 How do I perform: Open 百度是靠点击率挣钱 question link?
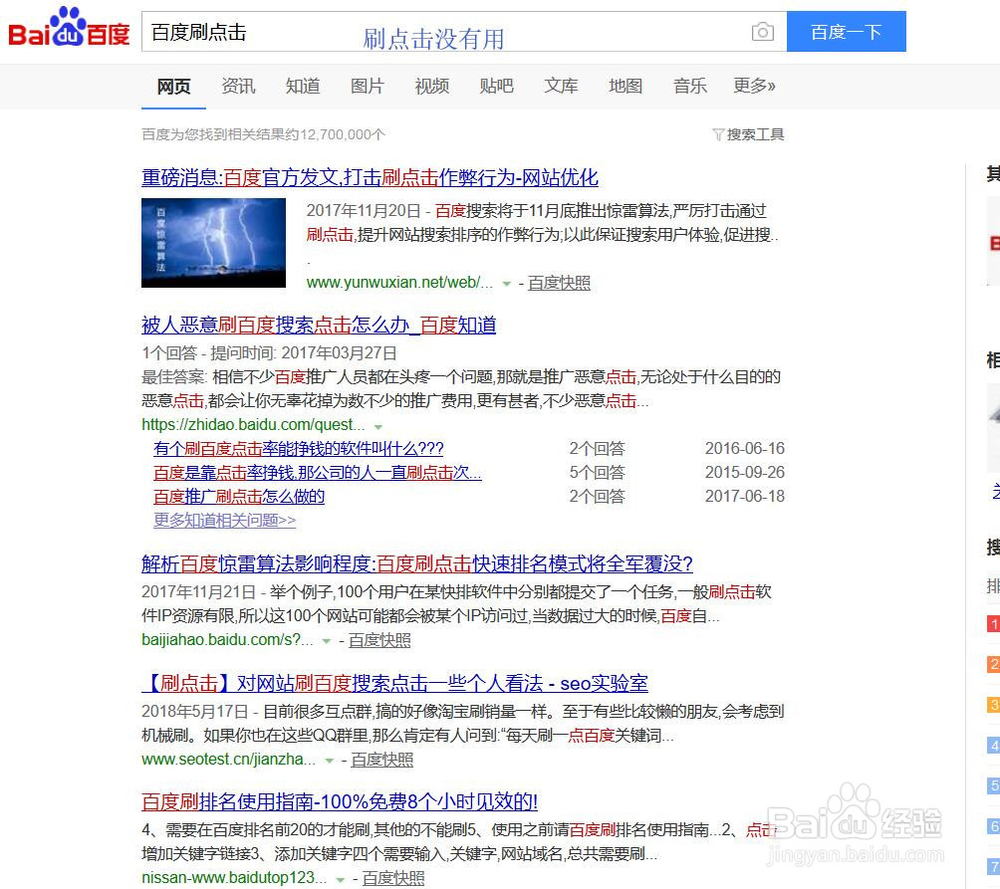click(318, 473)
